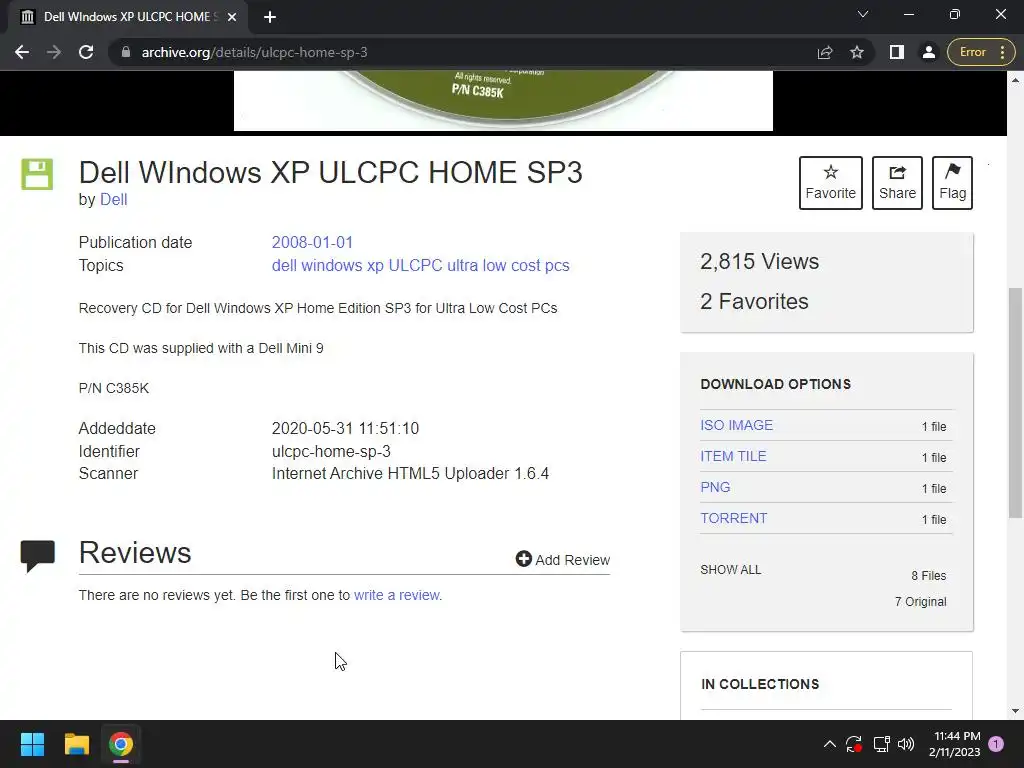
Task: Open the browser side panel icon
Action: pos(897,52)
